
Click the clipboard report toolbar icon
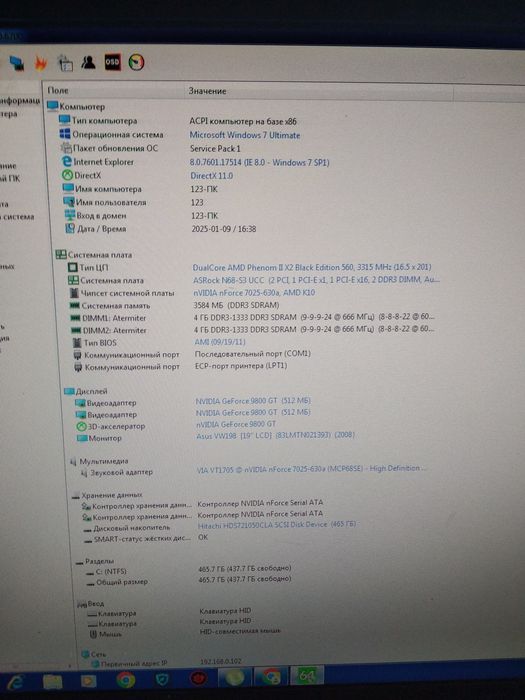66,63
